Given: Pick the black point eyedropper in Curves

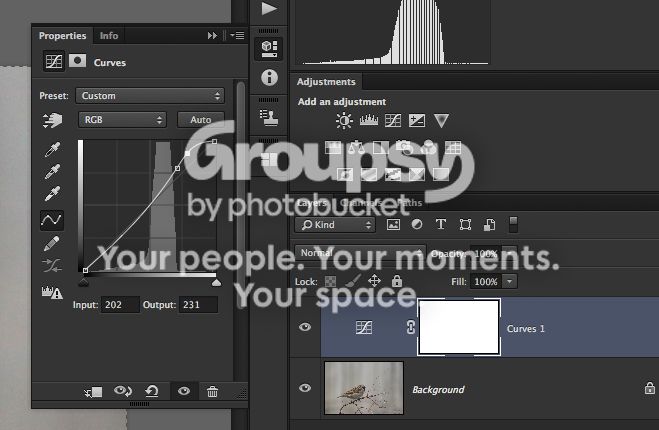Looking at the screenshot, I should 53,149.
